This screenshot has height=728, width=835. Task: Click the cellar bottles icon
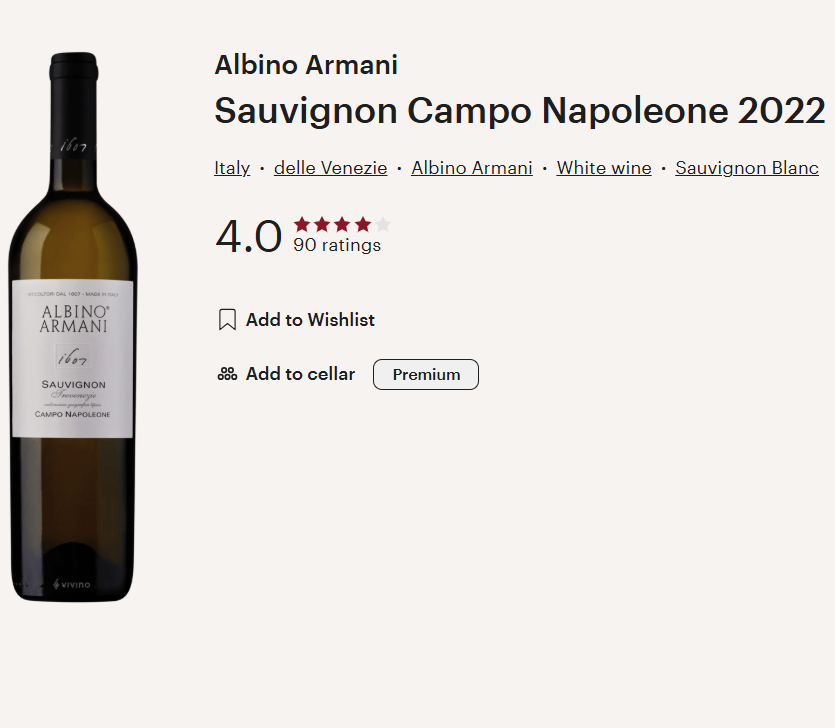click(227, 374)
